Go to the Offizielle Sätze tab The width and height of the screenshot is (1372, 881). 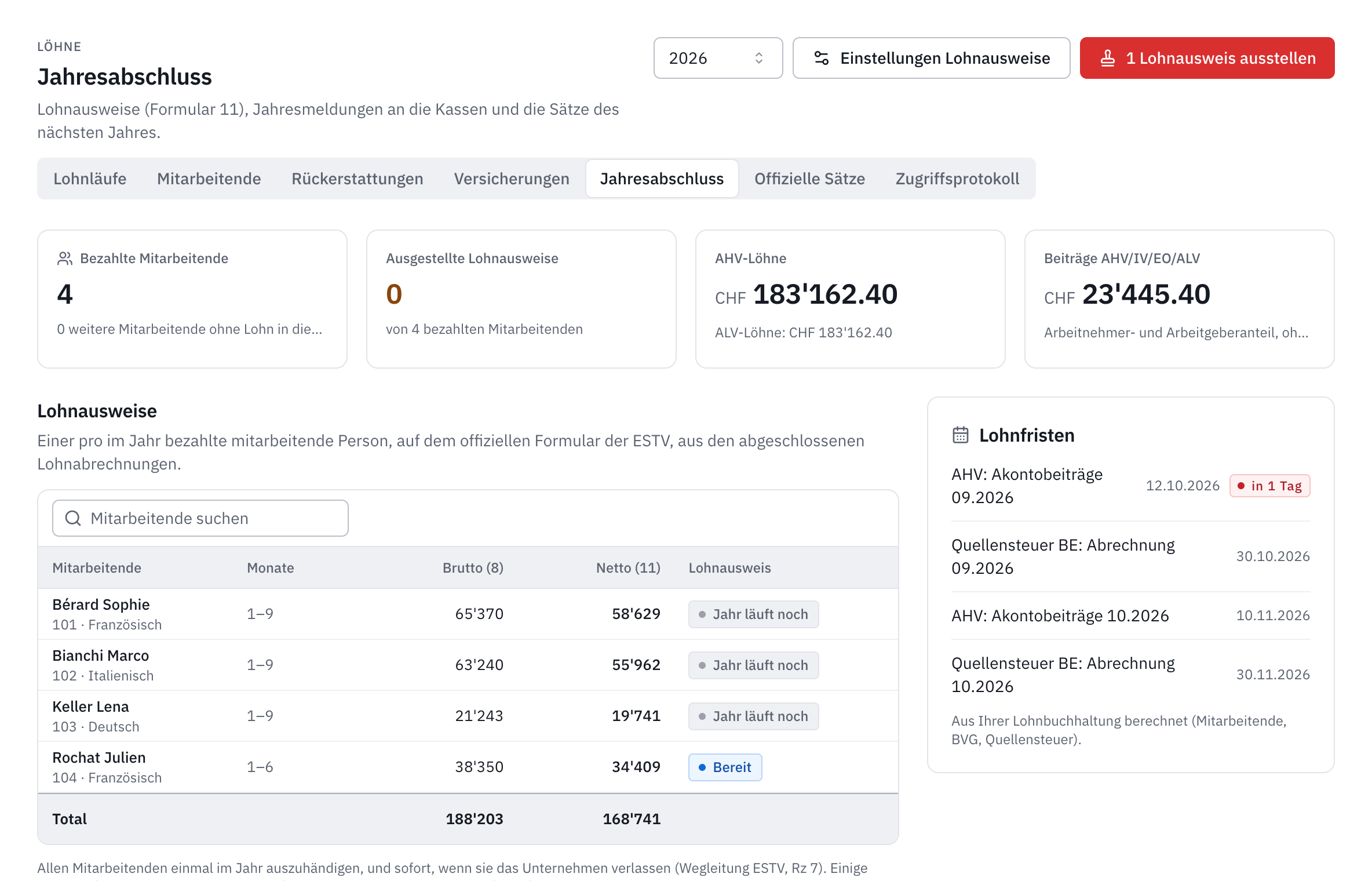click(x=809, y=179)
